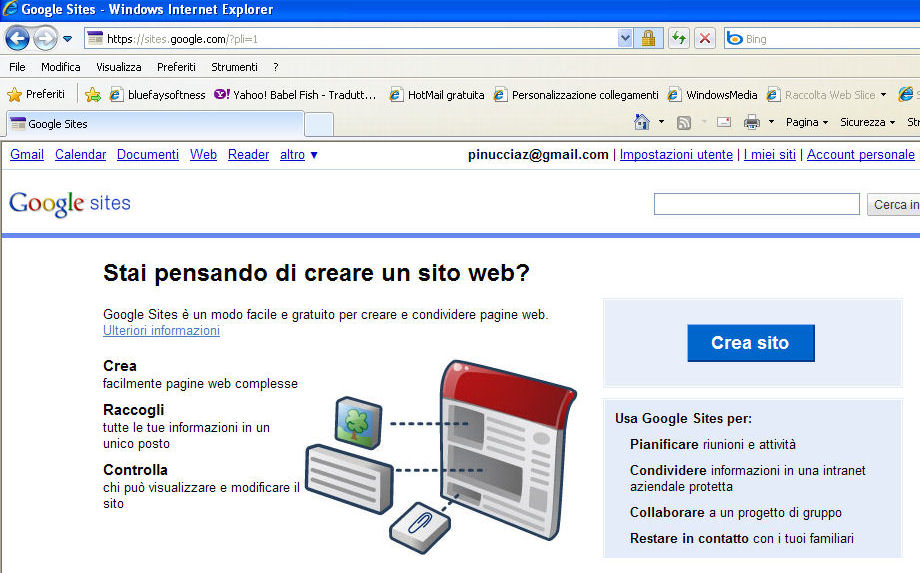Click the Stai pensando di creare heading
Screen dimensions: 920x573
pyautogui.click(x=316, y=273)
